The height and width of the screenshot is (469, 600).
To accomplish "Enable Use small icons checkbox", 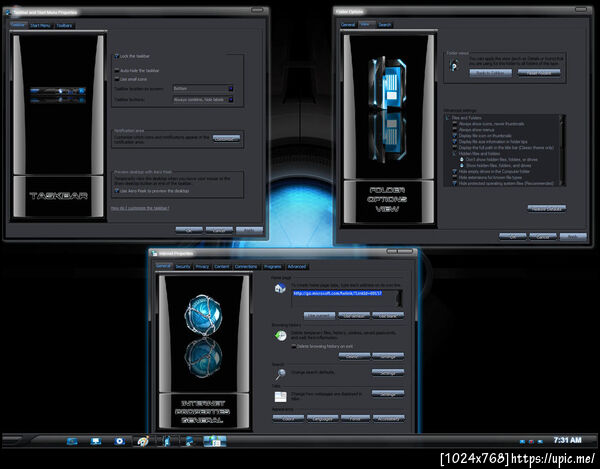I will (117, 79).
